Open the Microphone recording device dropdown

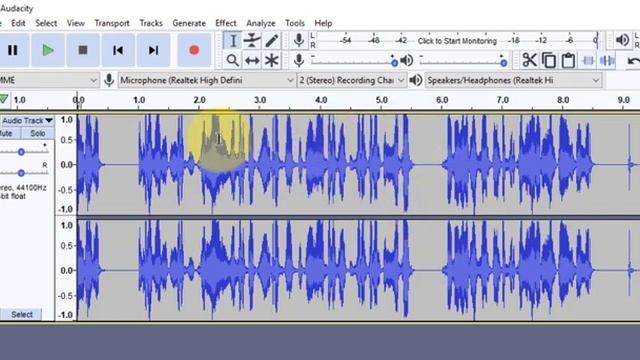(x=207, y=80)
